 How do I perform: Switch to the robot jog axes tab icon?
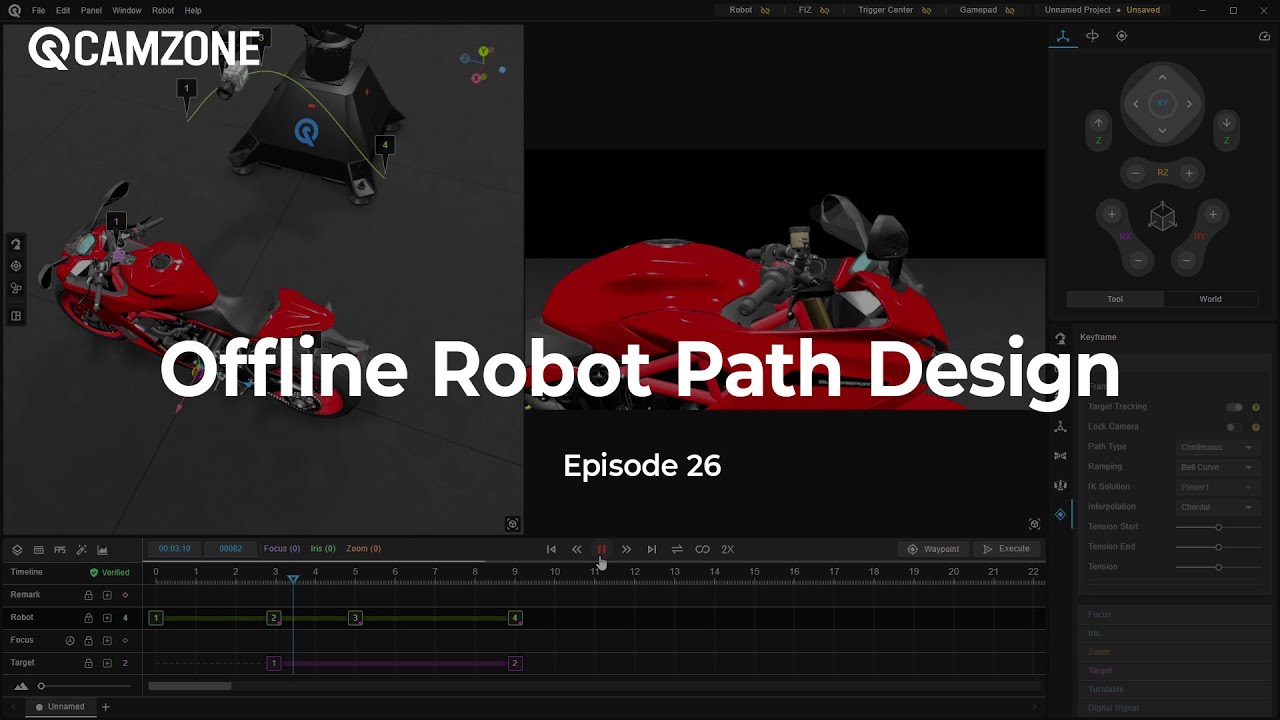tap(1063, 36)
